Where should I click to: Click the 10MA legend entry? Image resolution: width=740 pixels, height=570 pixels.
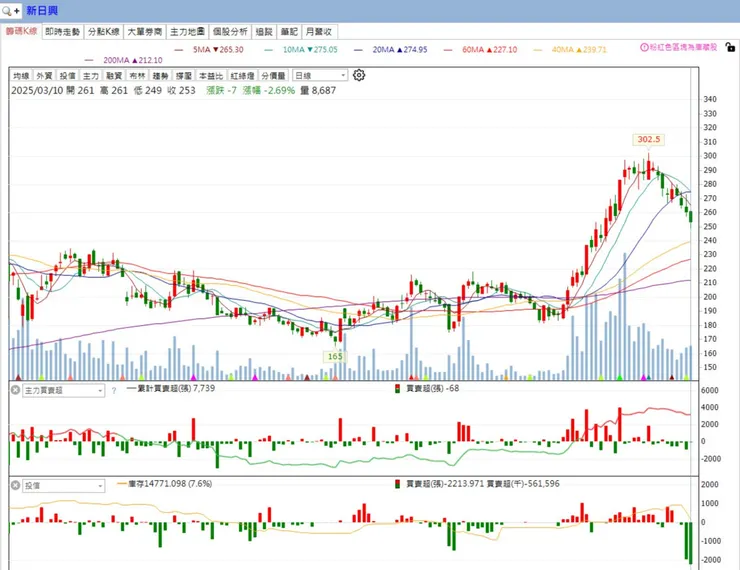pyautogui.click(x=302, y=50)
